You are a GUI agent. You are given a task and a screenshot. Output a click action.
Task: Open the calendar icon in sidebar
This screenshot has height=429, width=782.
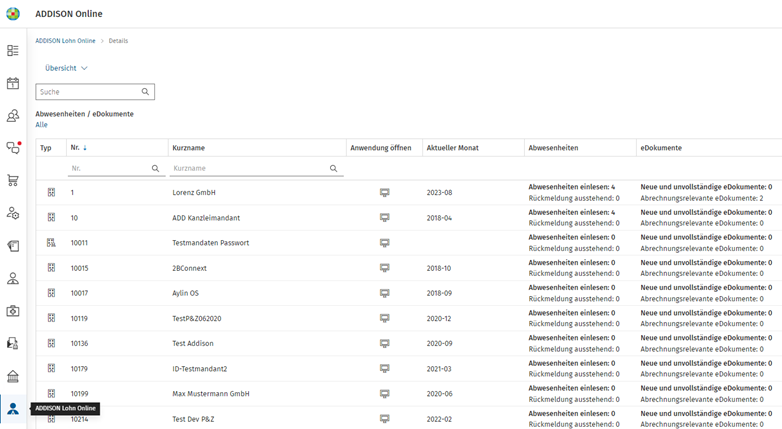pyautogui.click(x=13, y=83)
